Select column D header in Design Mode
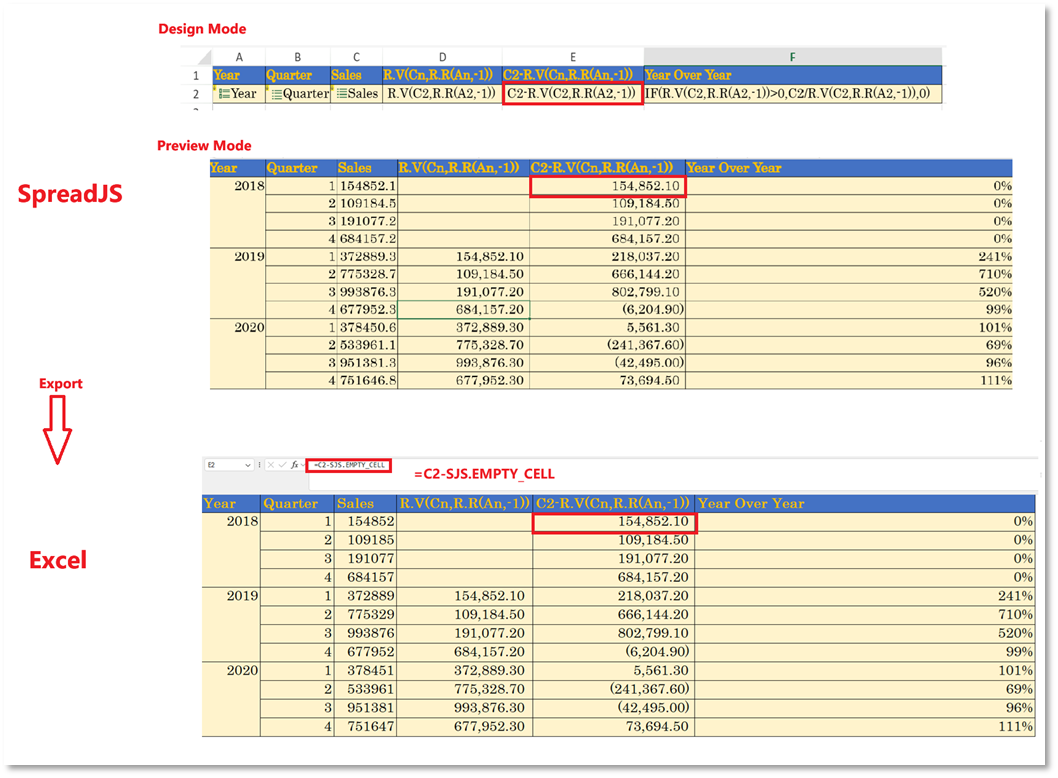Viewport: 1058px width, 778px height. coord(442,57)
